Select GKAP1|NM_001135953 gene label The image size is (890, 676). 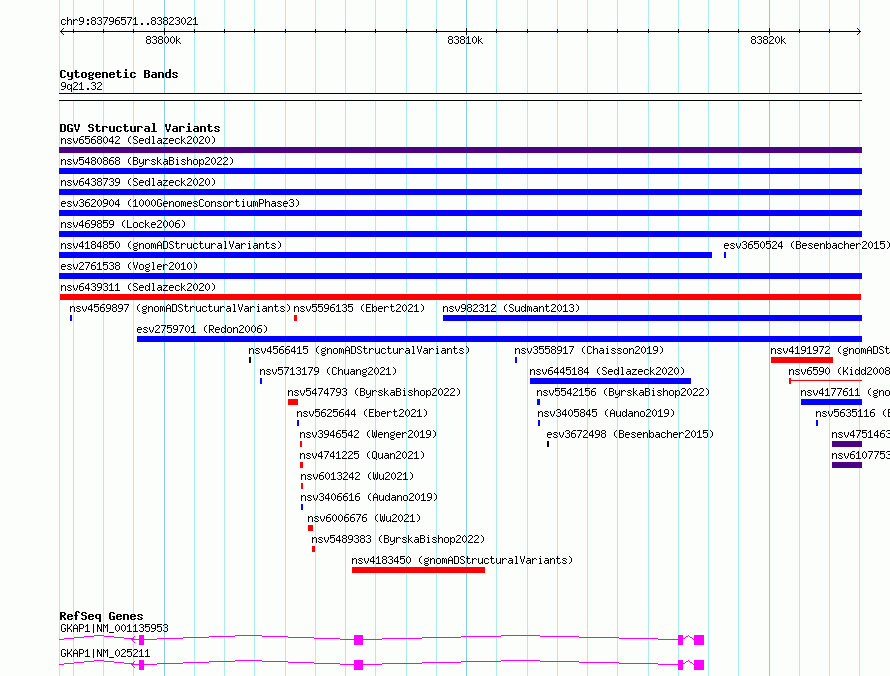coord(114,628)
